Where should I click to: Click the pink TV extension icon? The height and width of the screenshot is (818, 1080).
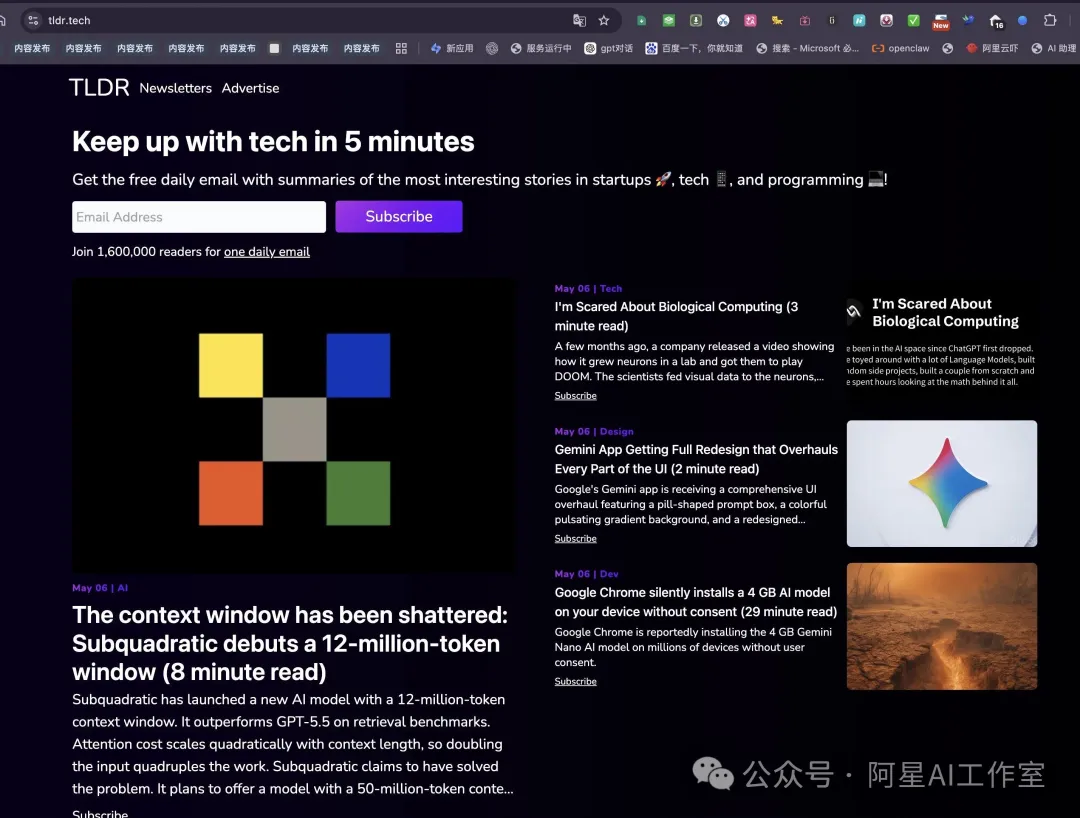804,21
